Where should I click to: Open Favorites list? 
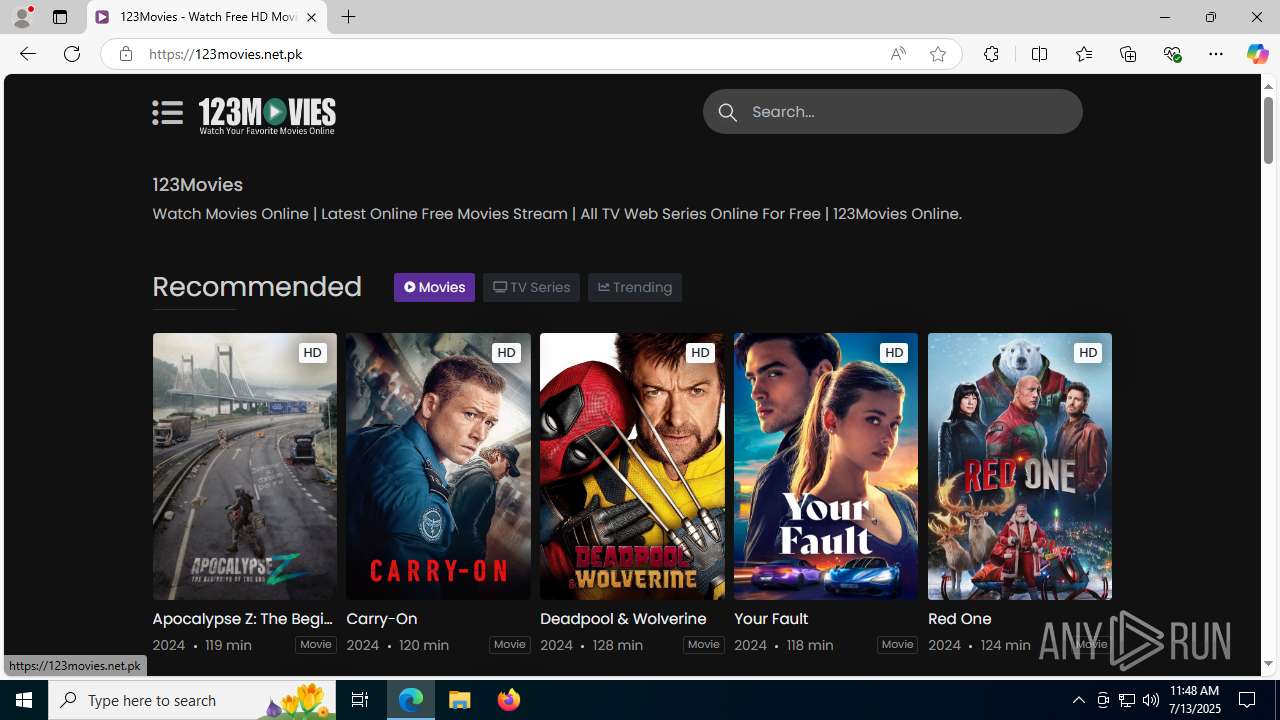1083,54
